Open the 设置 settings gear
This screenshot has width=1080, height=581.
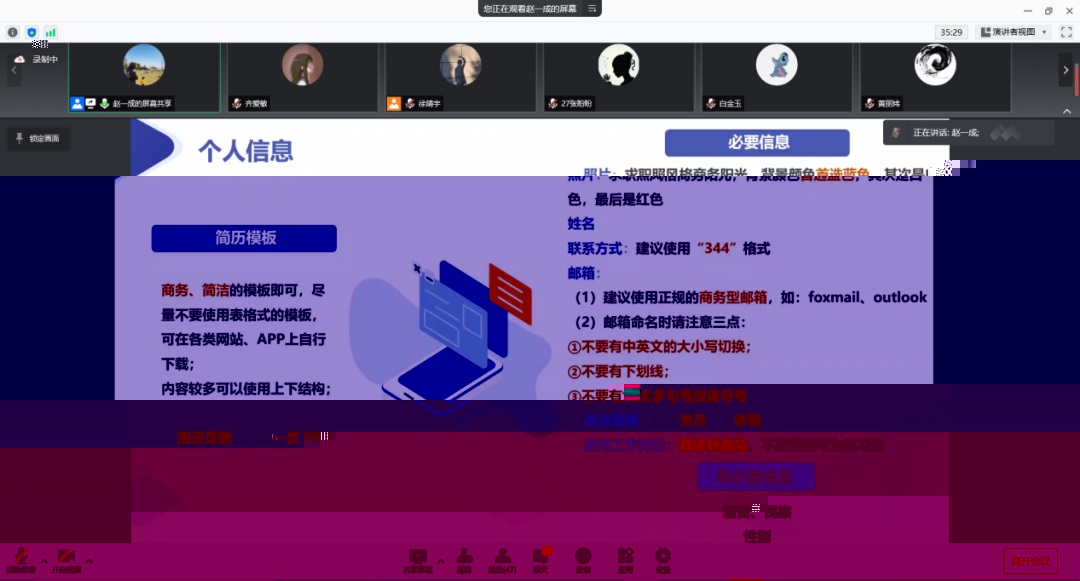[663, 560]
